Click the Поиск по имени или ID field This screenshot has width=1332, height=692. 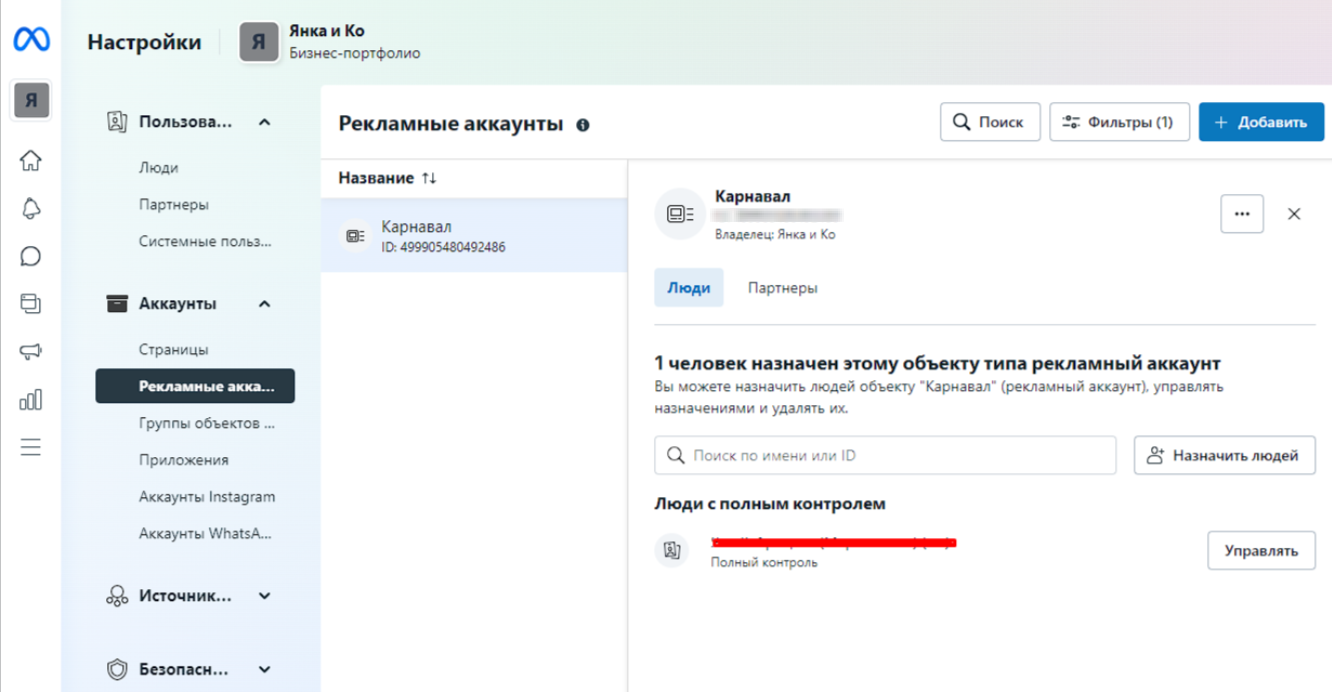click(x=890, y=455)
